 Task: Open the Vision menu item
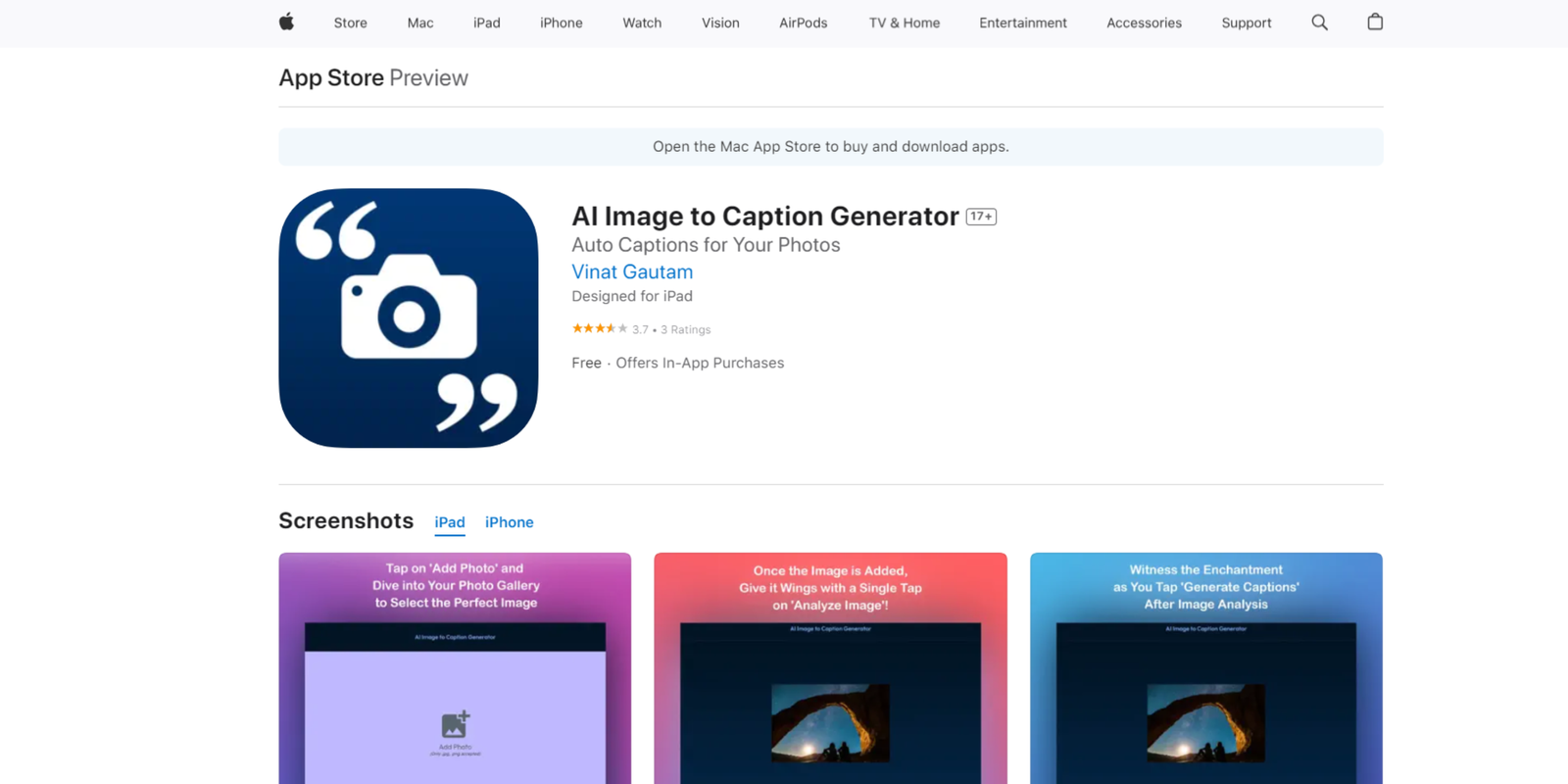click(x=720, y=23)
